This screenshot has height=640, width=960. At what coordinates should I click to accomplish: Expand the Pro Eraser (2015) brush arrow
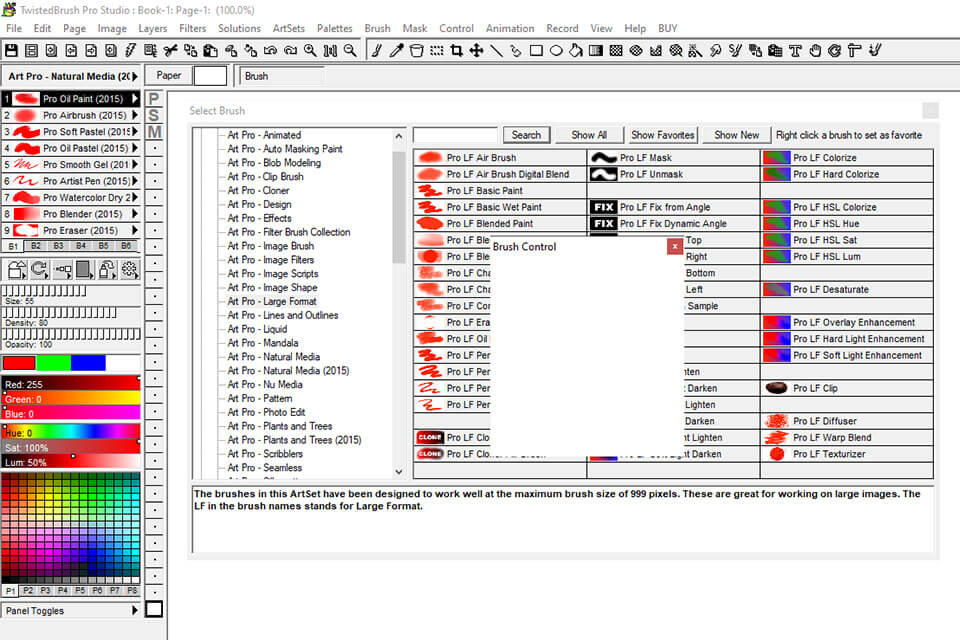[135, 230]
